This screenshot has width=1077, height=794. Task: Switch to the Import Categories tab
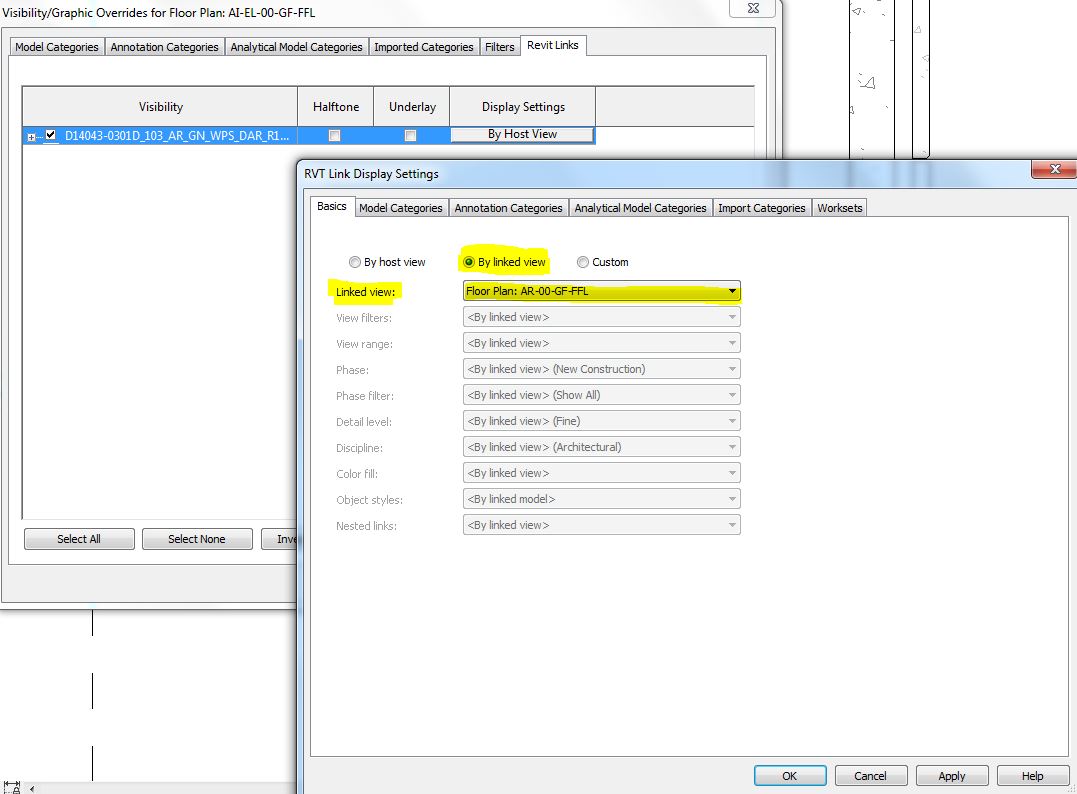761,207
